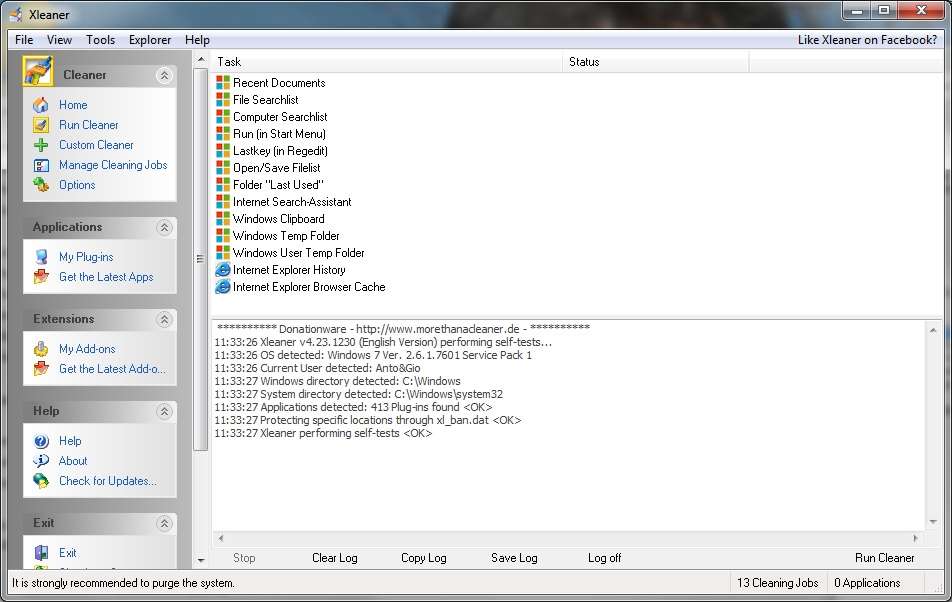Image resolution: width=952 pixels, height=602 pixels.
Task: Click the Check for Updates... link text
Action: tap(107, 481)
